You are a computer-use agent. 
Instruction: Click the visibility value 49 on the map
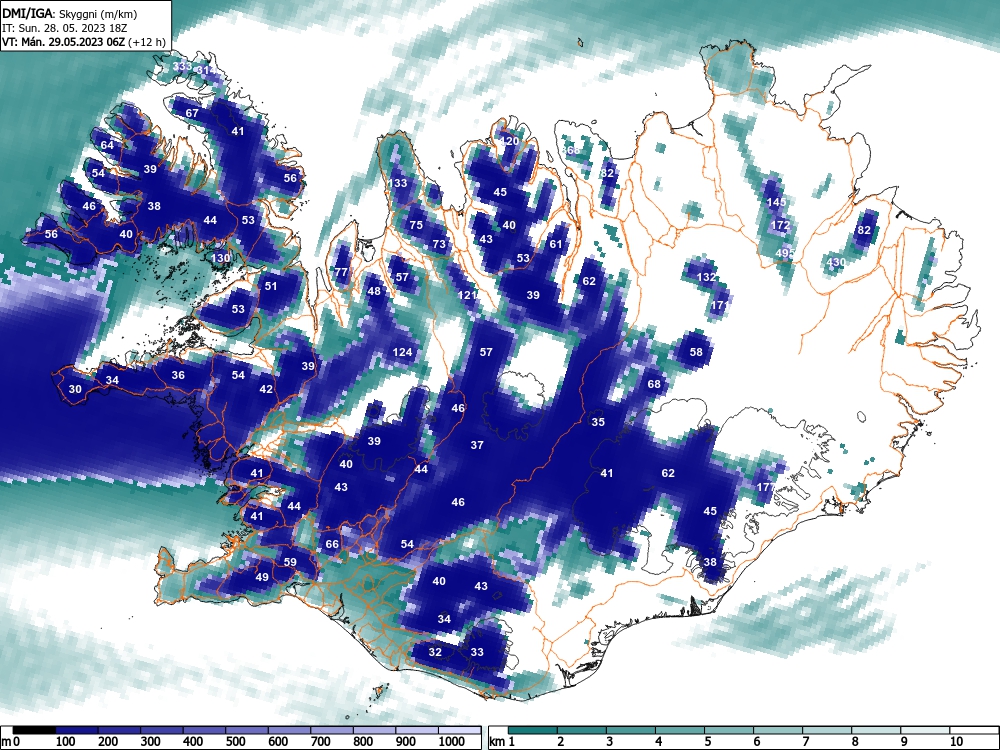tap(261, 577)
